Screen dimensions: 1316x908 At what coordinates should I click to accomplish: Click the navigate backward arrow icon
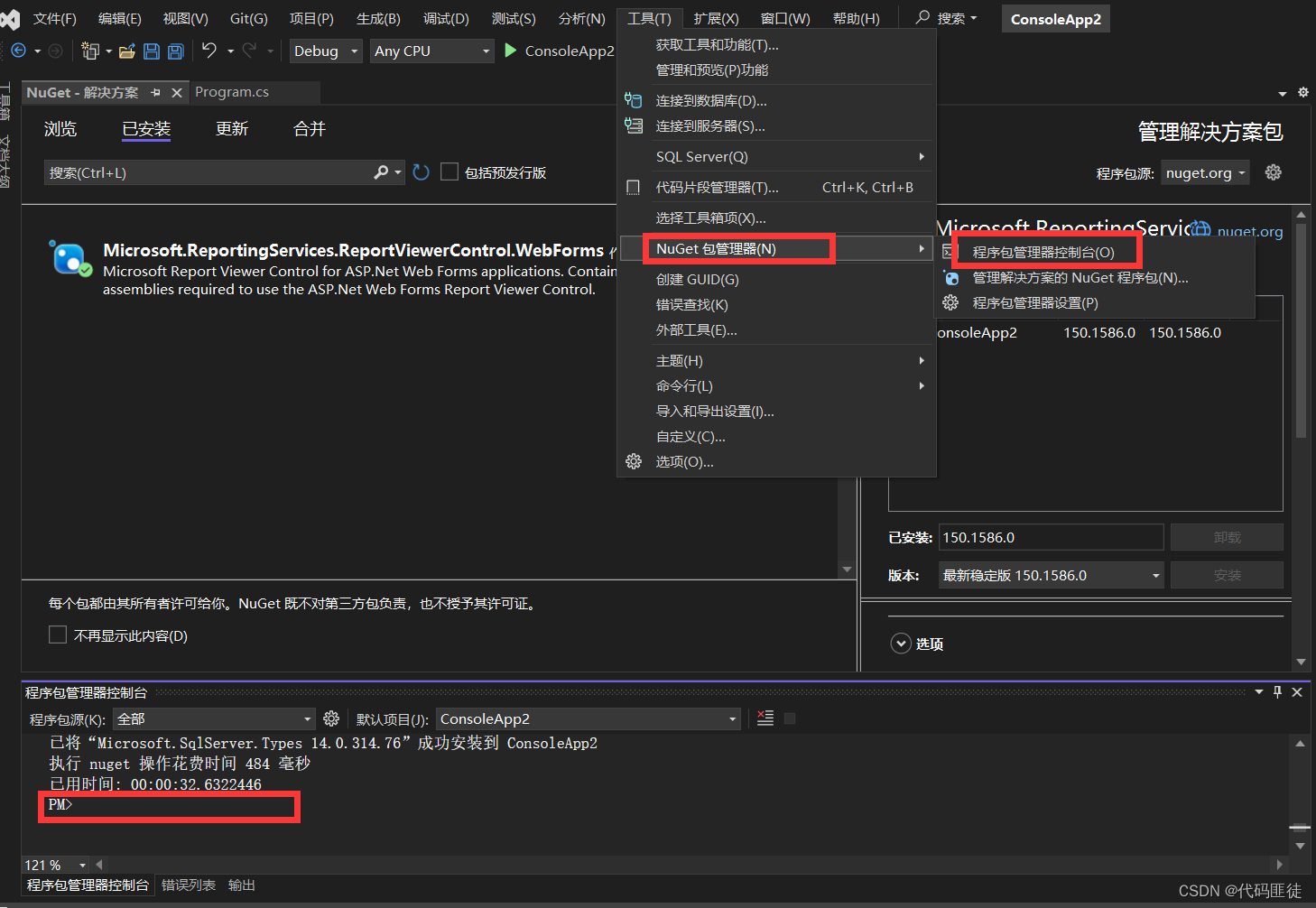18,51
